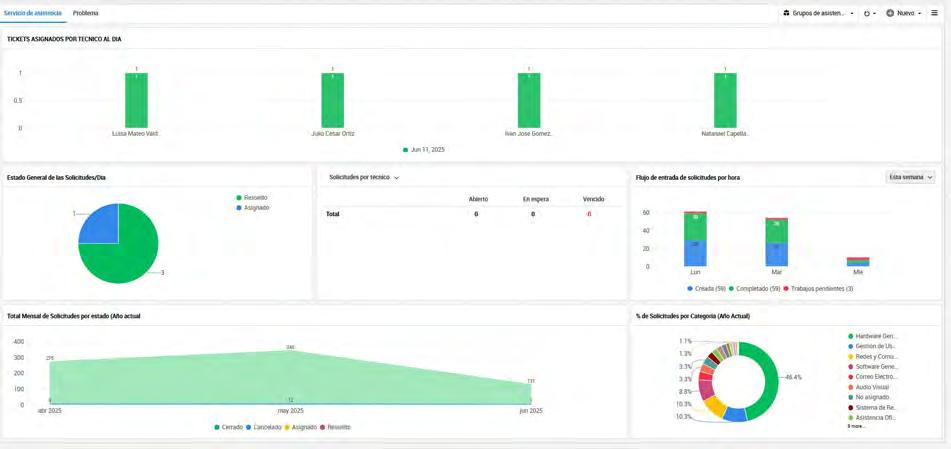This screenshot has width=951, height=449.
Task: Click the Hardware Gen... green legend swatch
Action: click(851, 336)
